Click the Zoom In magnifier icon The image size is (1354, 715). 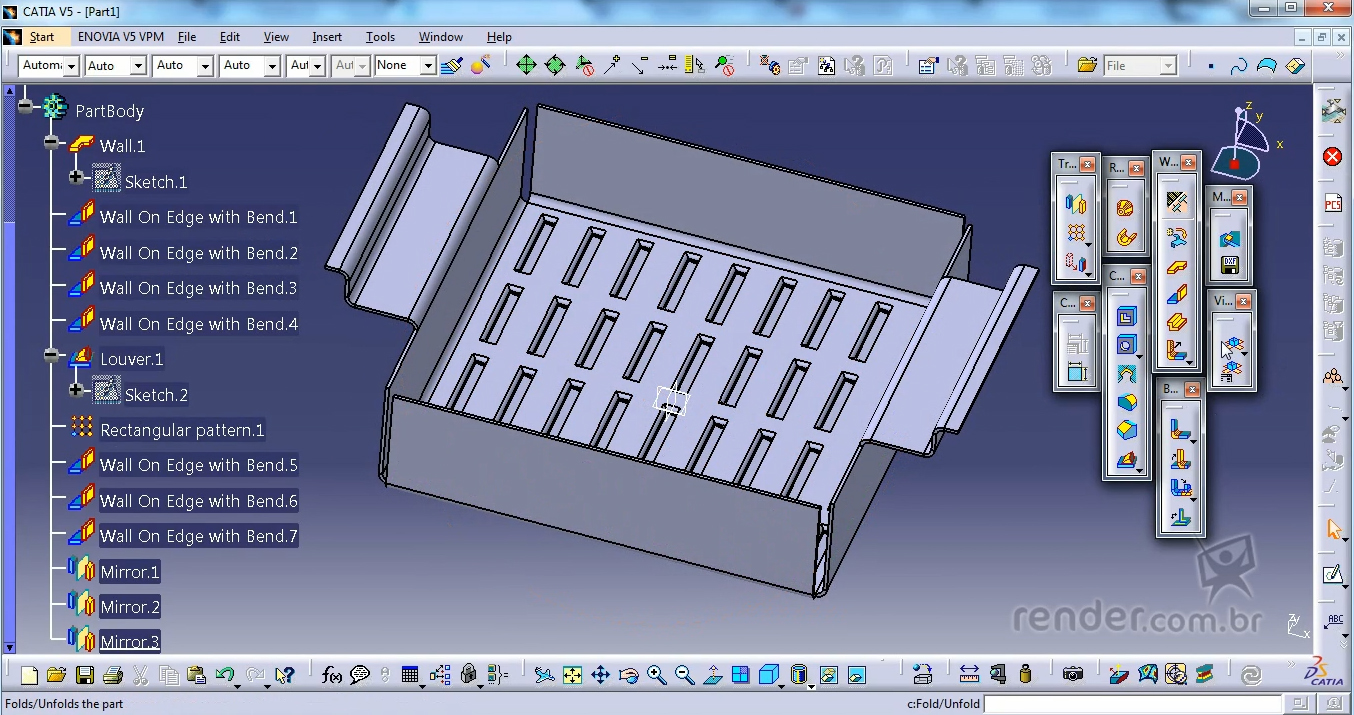[x=656, y=675]
